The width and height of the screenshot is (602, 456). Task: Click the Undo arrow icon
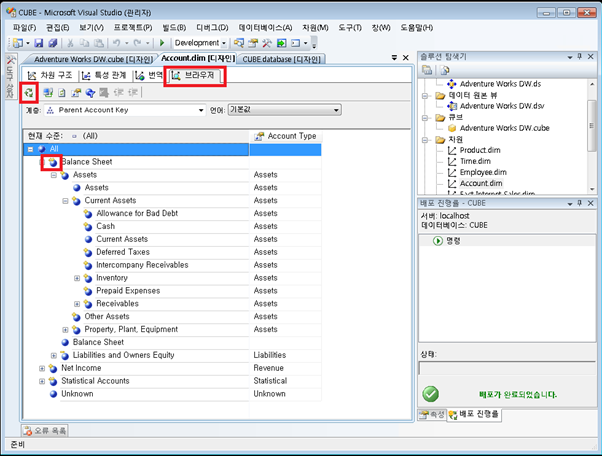pos(117,43)
